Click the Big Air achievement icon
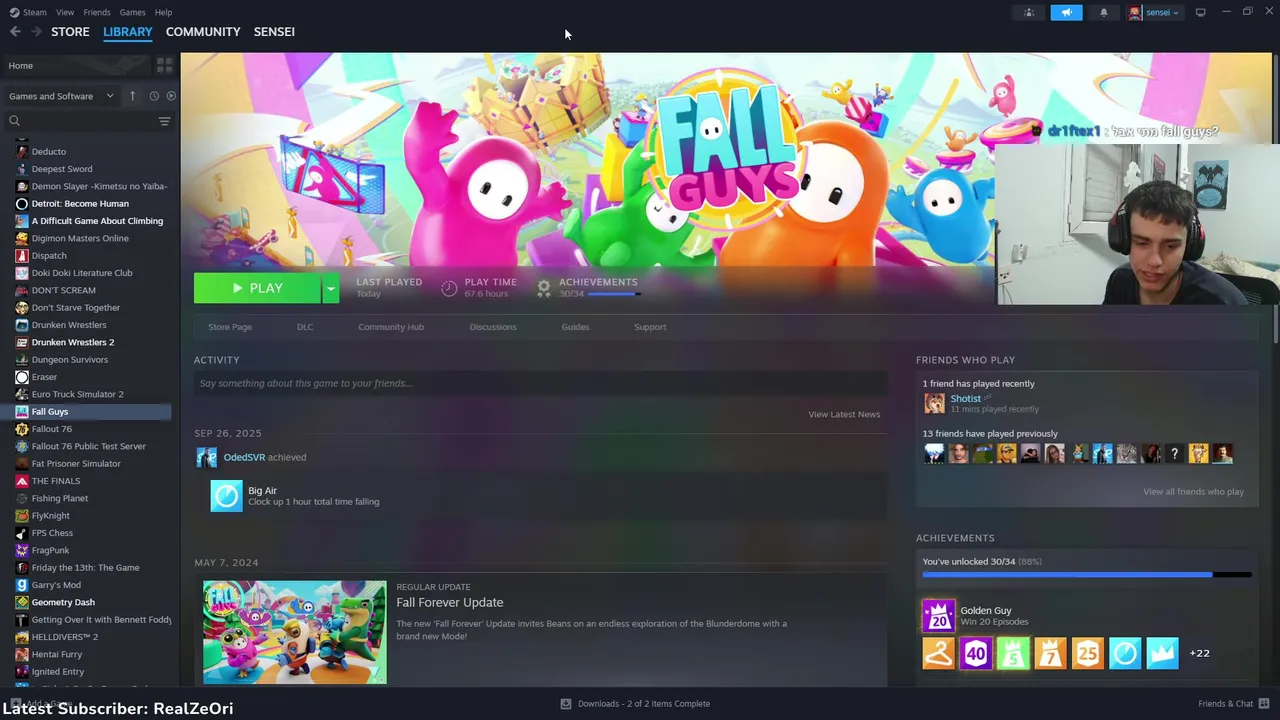 click(226, 496)
